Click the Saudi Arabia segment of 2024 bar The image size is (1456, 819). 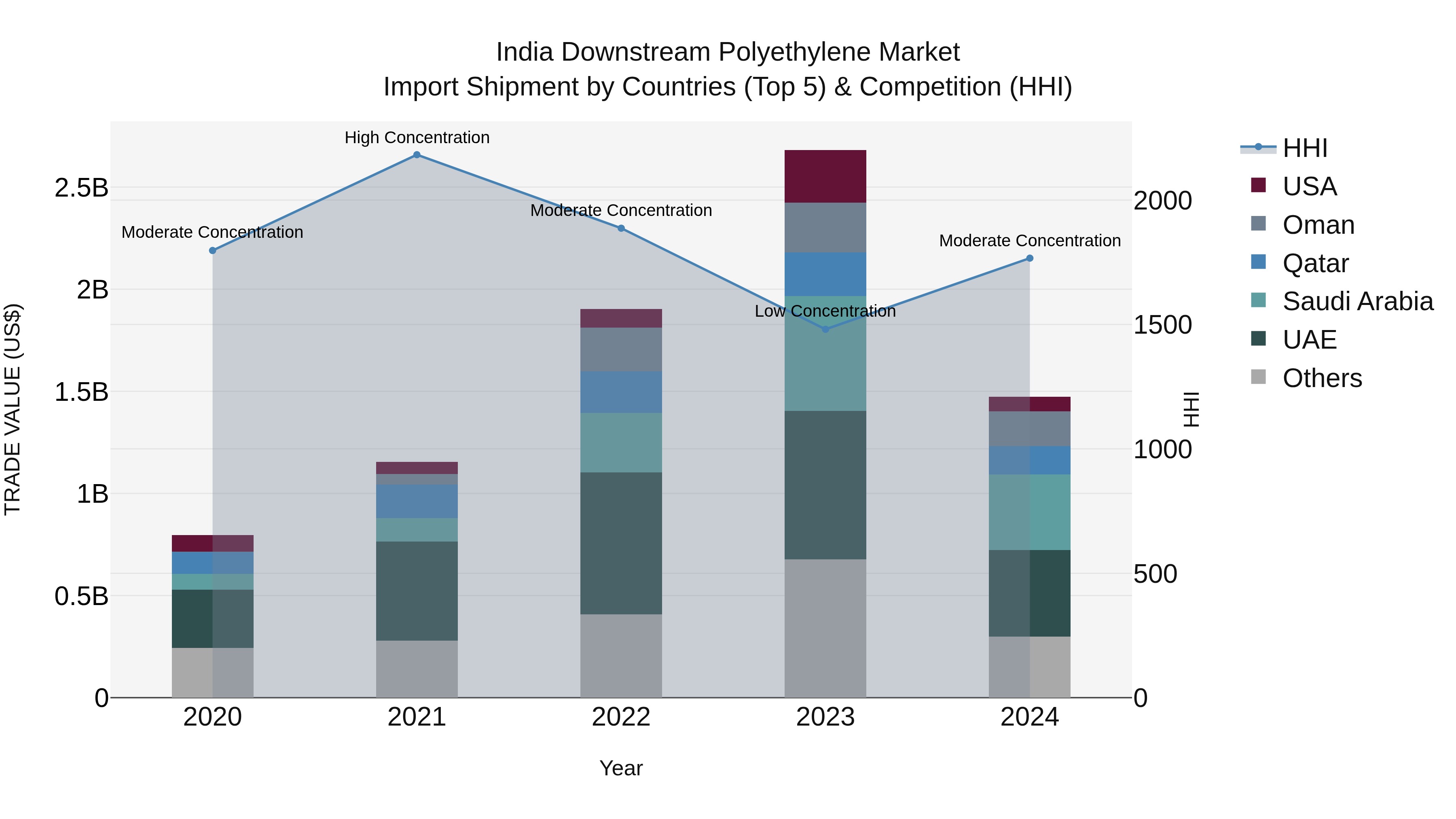click(x=1029, y=512)
